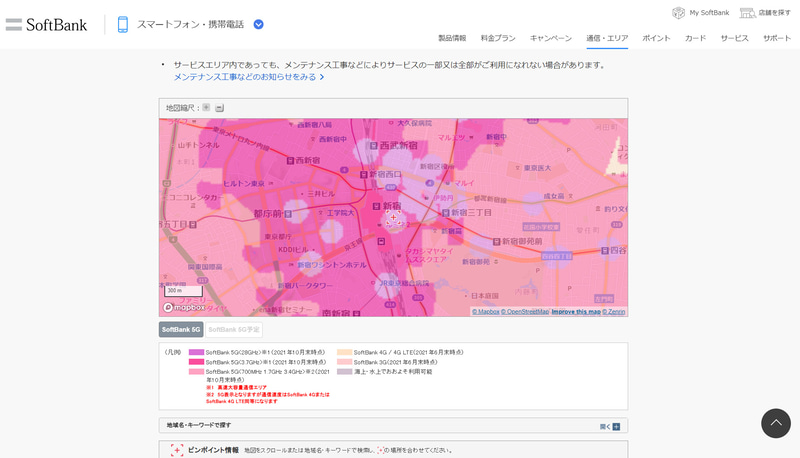The height and width of the screenshot is (458, 800).
Task: Click the タカシマヤタイムズスクエア label on map
Action: [x=429, y=255]
